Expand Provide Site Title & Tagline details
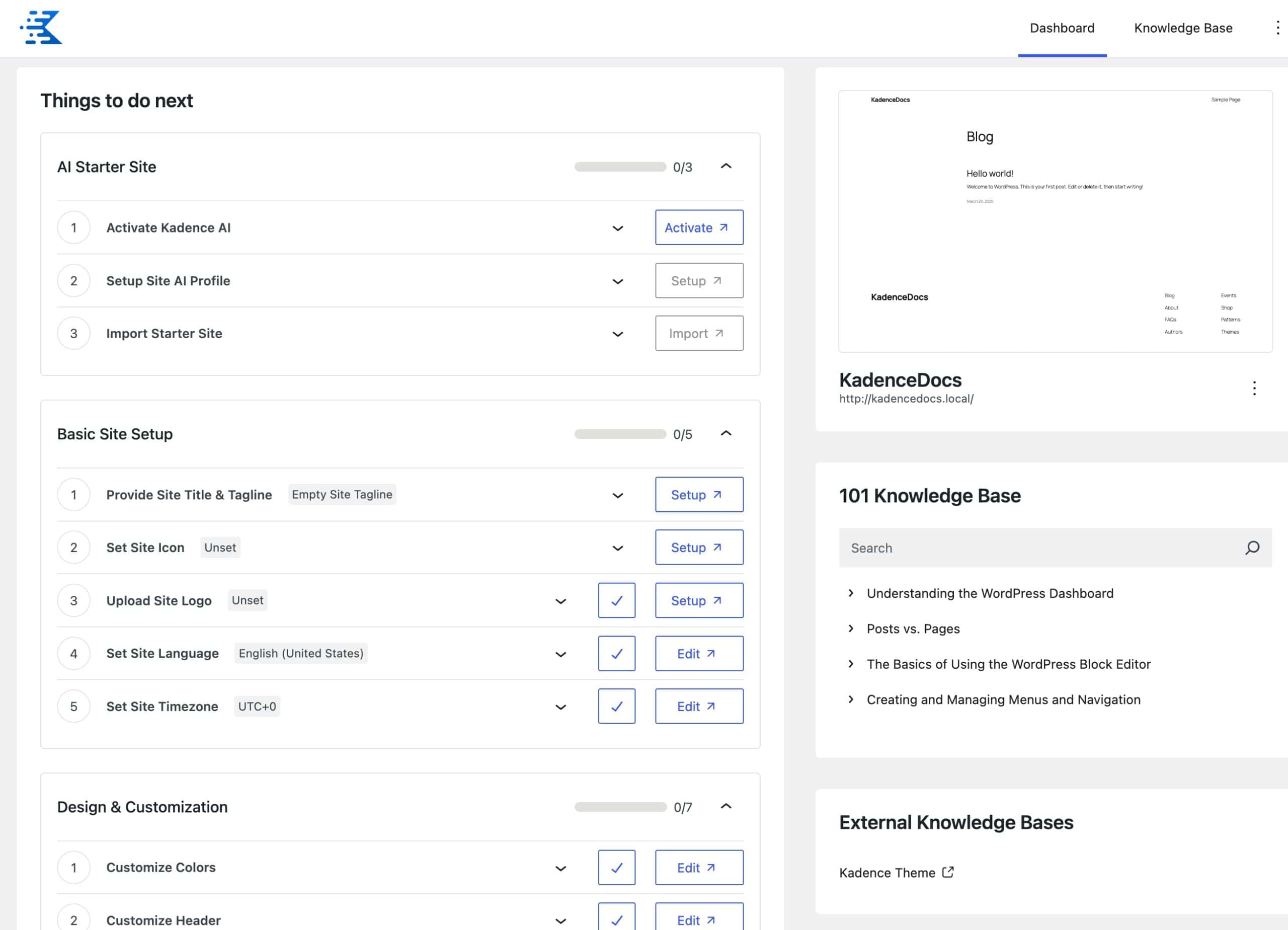The height and width of the screenshot is (930, 1288). [x=618, y=495]
